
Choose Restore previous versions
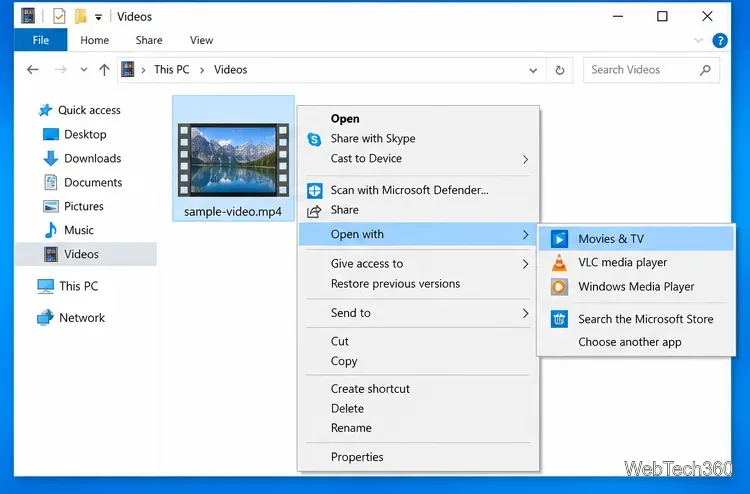coord(419,284)
